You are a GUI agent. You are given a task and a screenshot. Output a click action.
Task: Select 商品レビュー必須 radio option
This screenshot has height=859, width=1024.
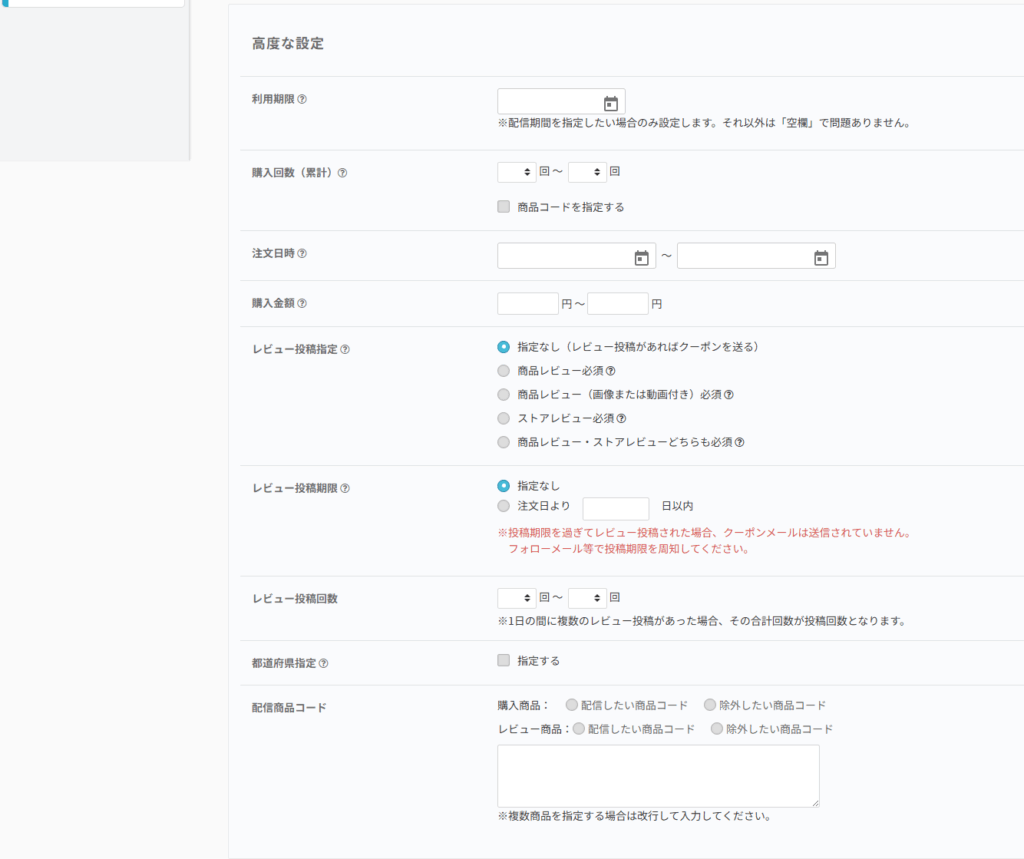tap(504, 371)
